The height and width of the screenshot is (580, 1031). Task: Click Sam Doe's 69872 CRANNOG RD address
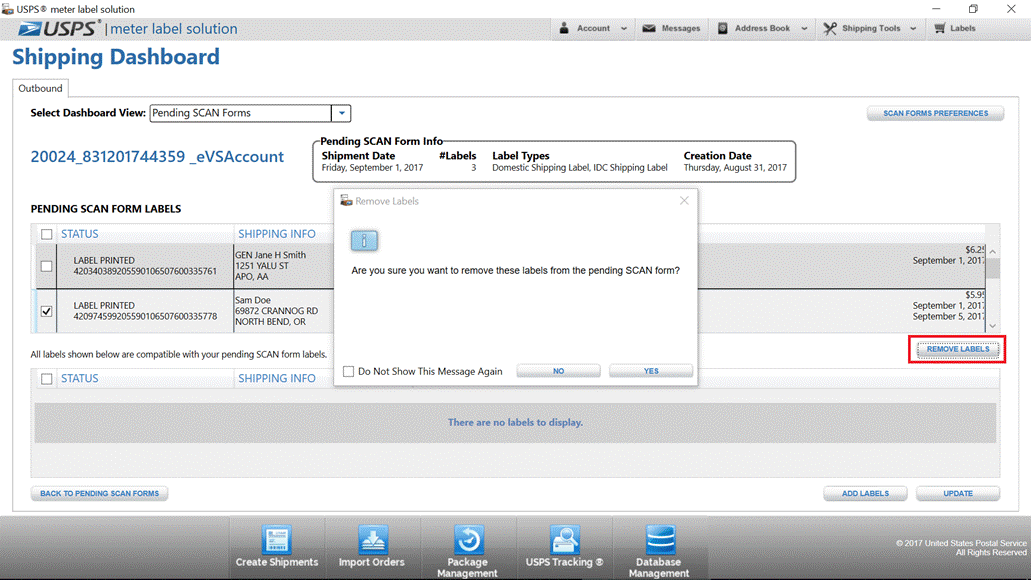coord(276,311)
